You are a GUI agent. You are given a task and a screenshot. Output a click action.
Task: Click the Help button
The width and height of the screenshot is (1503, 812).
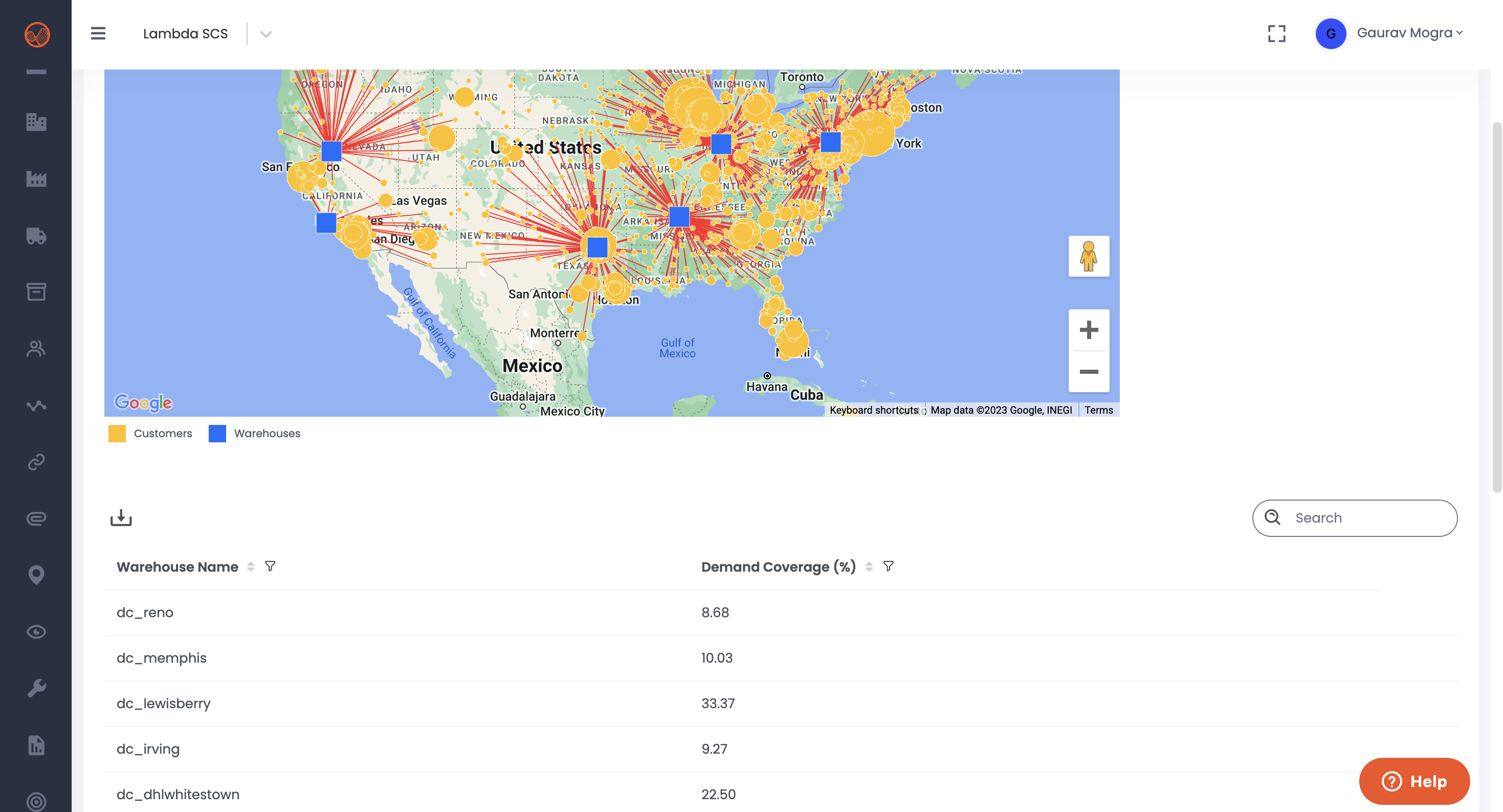(x=1413, y=781)
